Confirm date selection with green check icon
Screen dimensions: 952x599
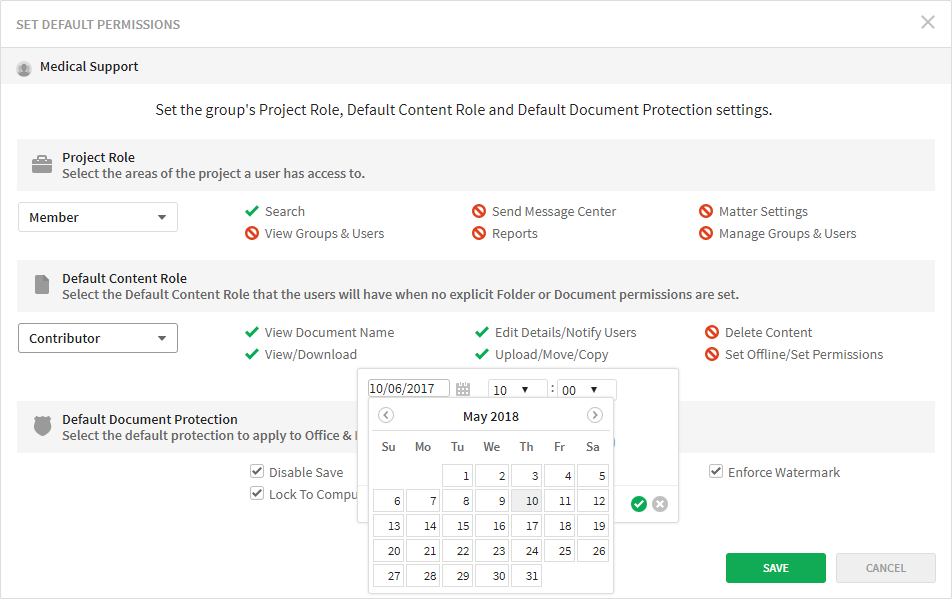coord(639,504)
